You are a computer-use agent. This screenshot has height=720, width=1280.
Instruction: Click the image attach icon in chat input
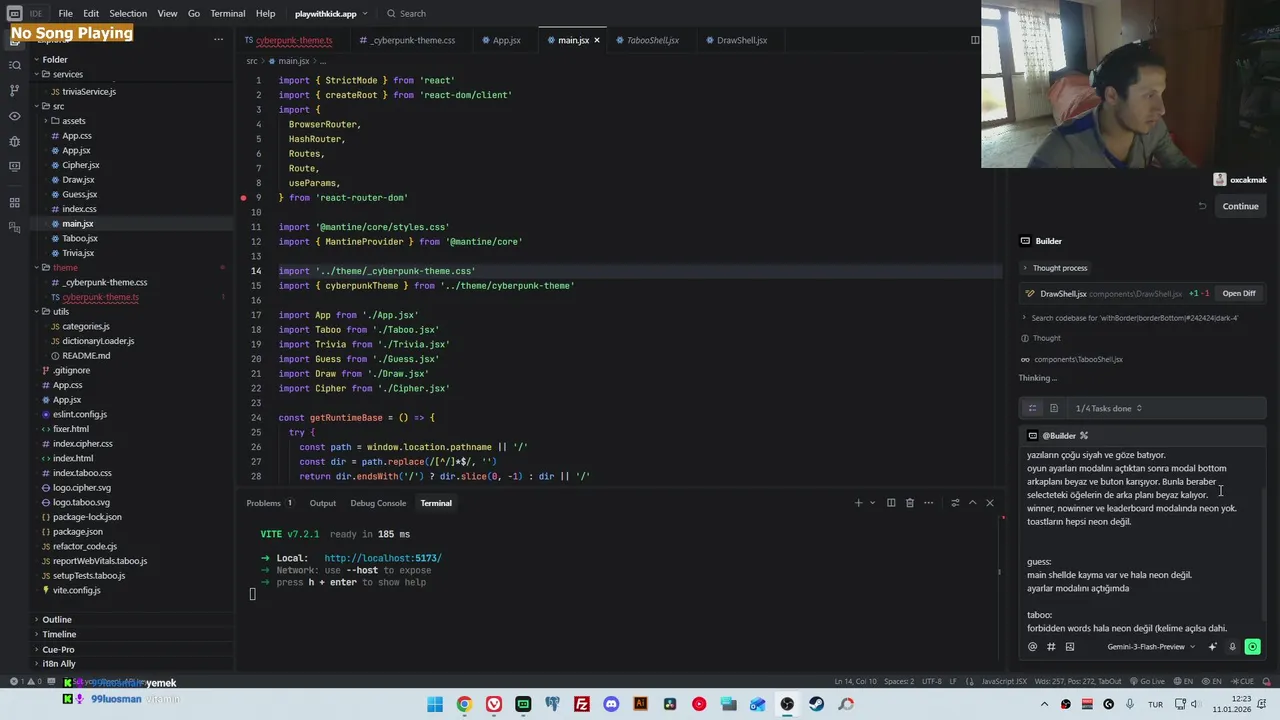[x=1069, y=647]
